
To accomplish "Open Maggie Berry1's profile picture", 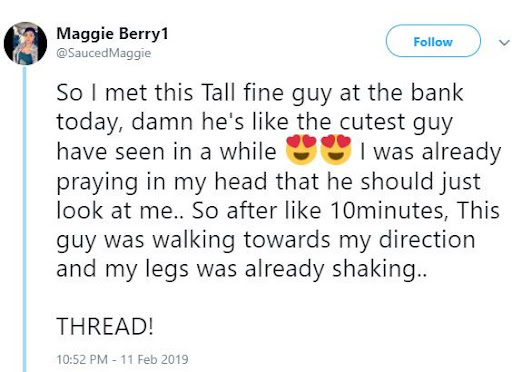I will [x=25, y=43].
